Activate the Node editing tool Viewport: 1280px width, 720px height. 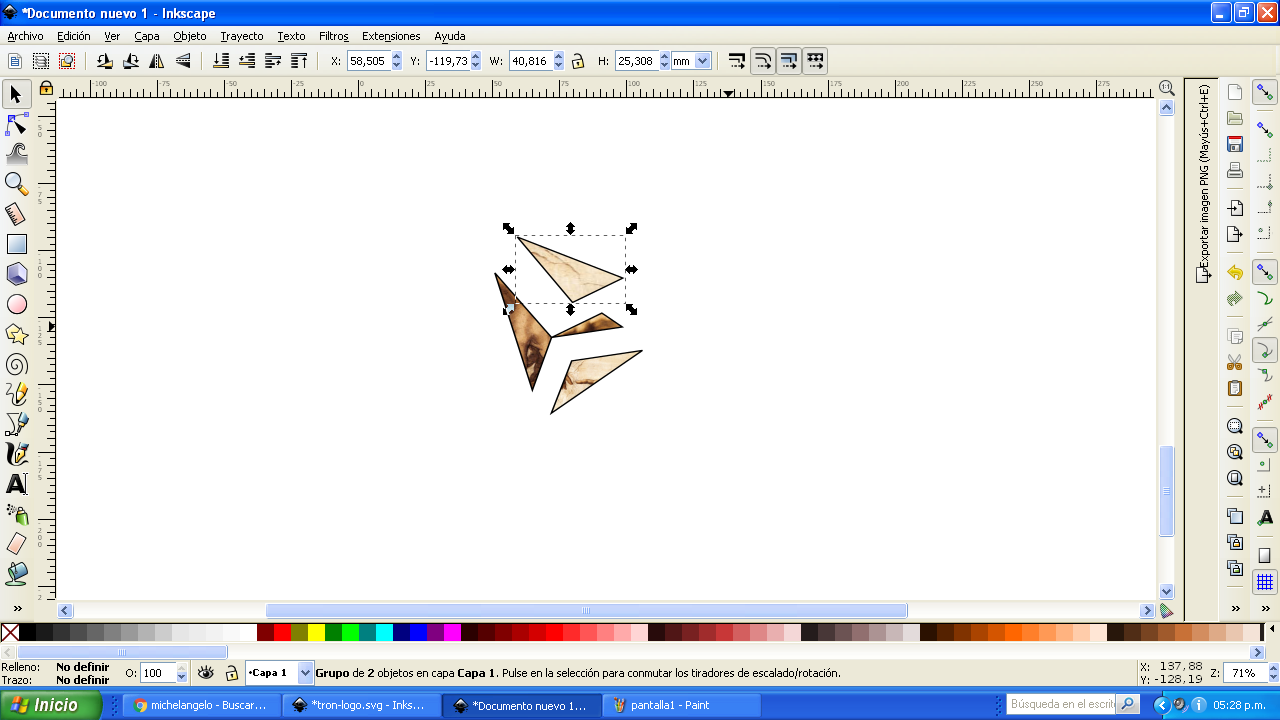[16, 124]
